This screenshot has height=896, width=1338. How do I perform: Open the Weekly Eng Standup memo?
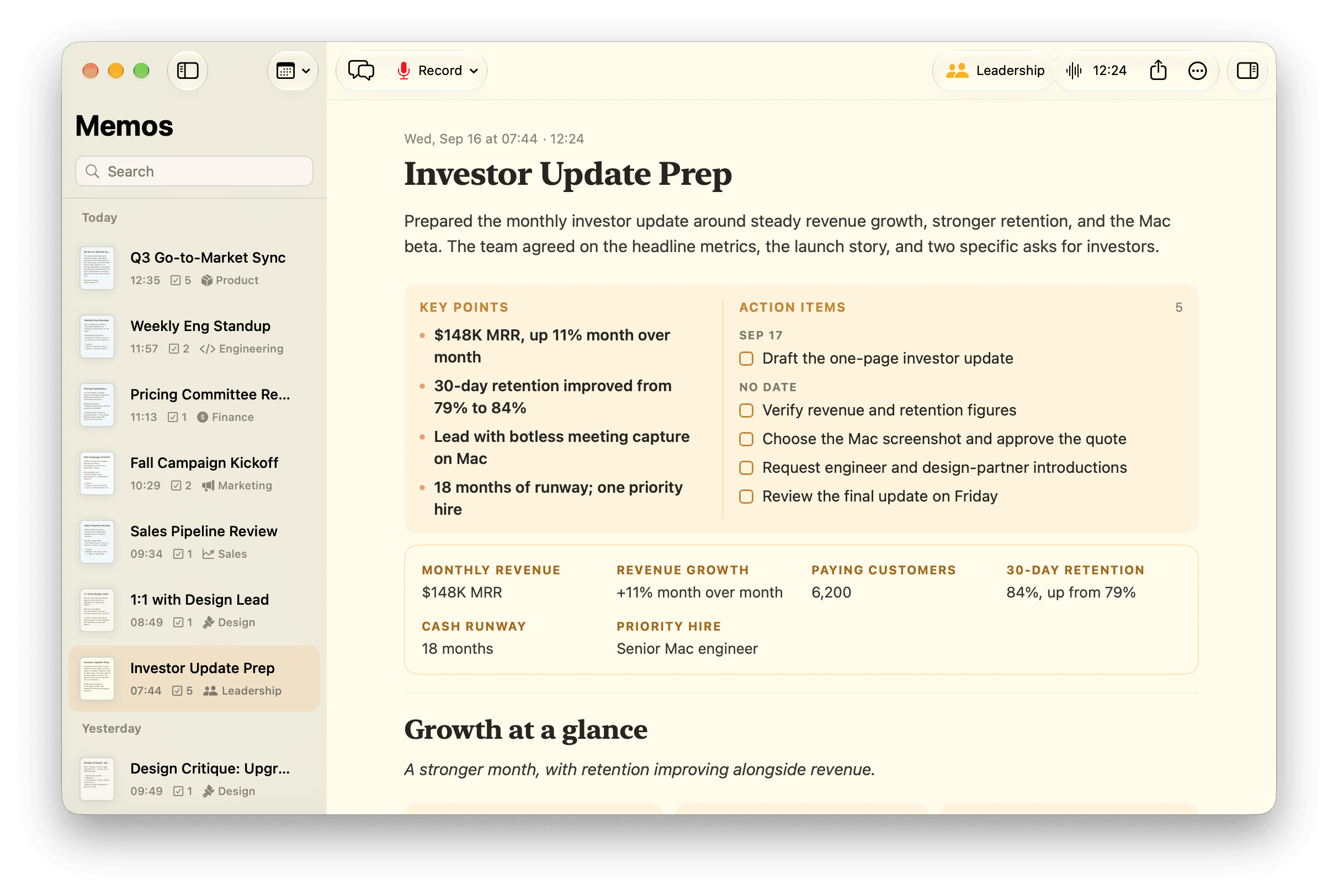pos(194,337)
